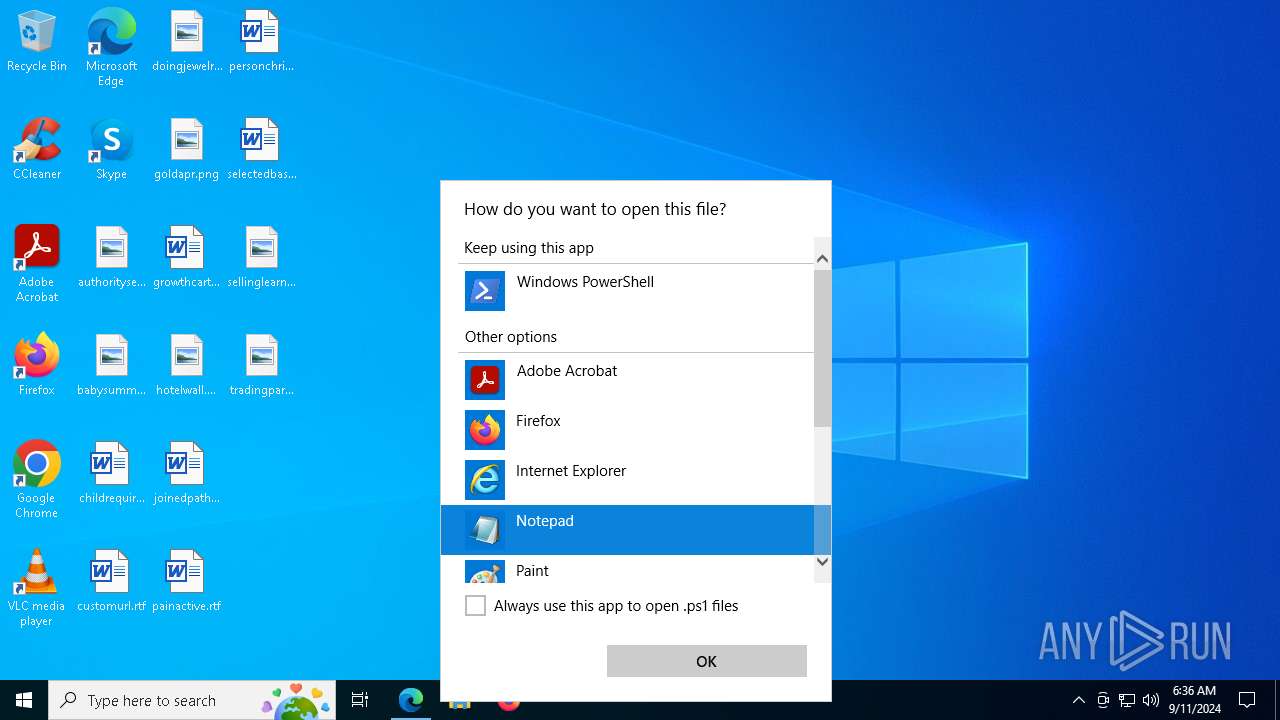Select childrequir... Word document on desktop
1280x720 pixels.
pos(111,473)
